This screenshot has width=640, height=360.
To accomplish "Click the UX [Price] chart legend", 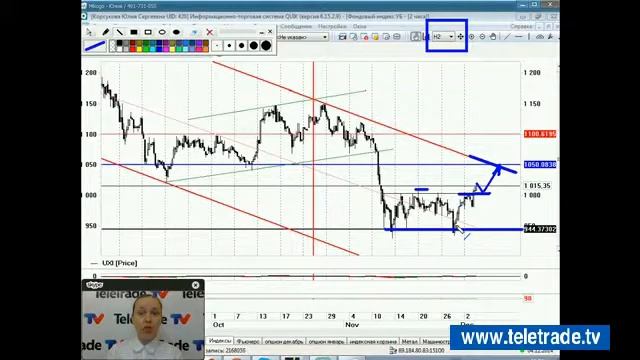I will (120, 263).
